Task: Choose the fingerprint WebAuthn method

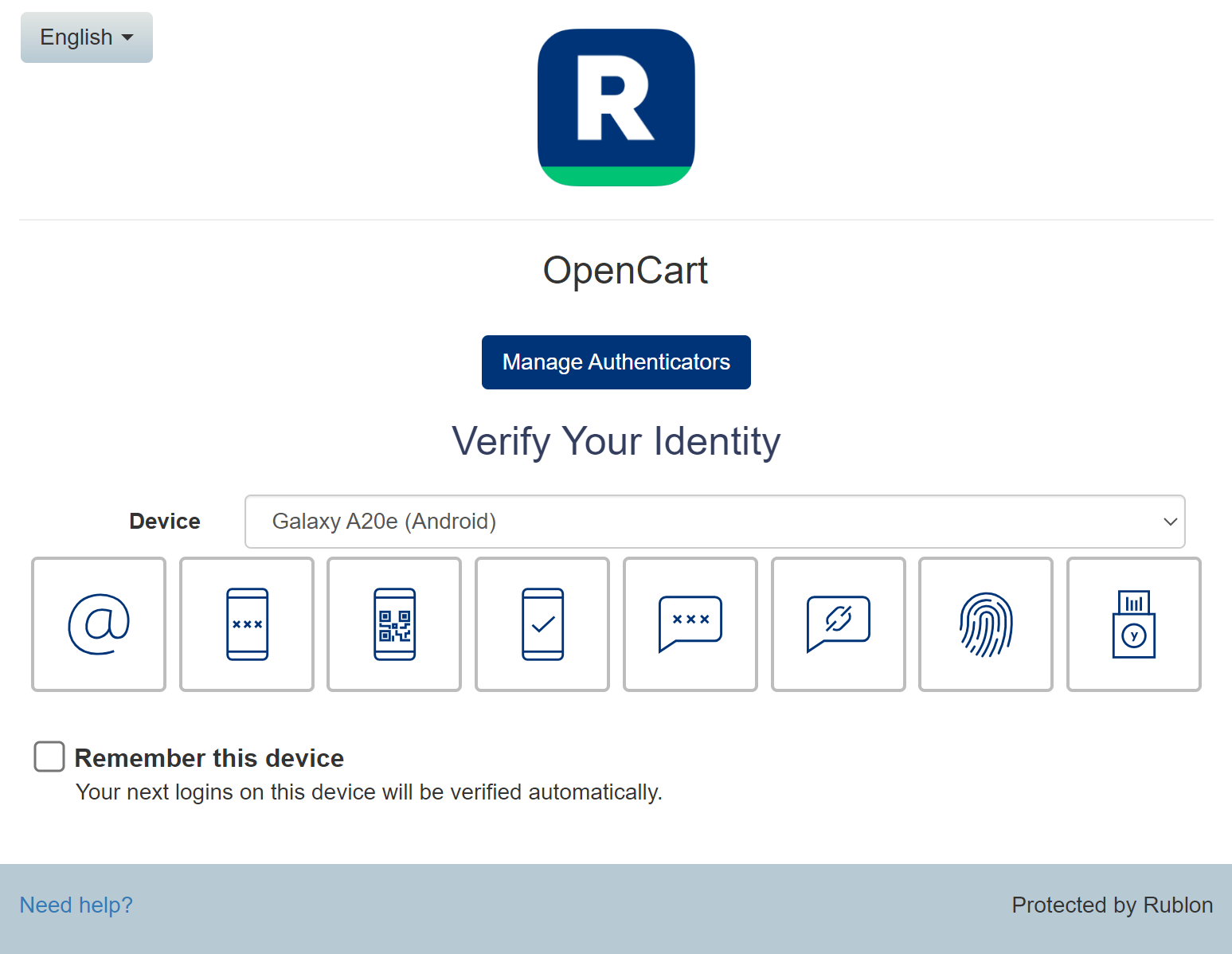Action: point(986,624)
